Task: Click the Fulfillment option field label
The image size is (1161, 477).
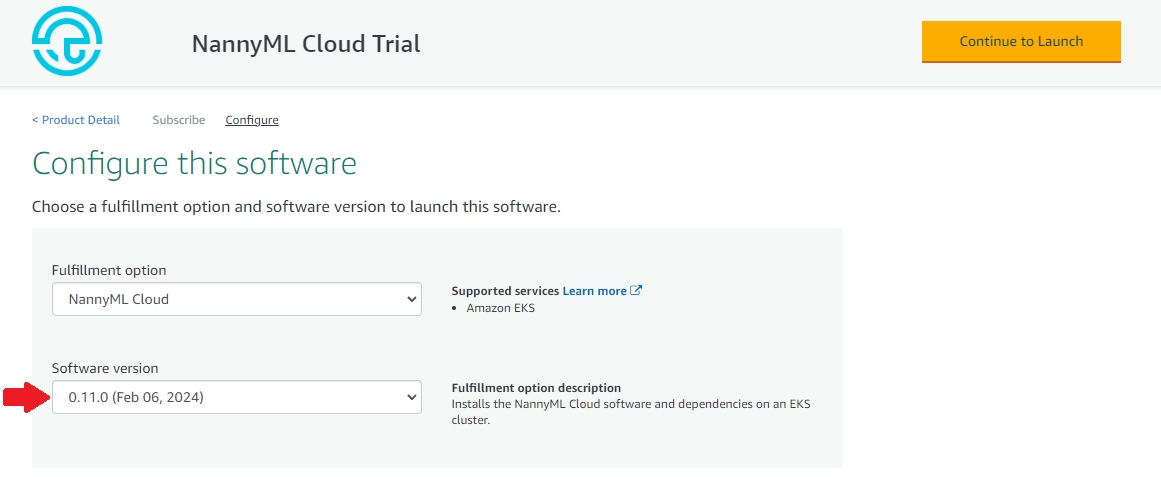Action: click(x=109, y=270)
